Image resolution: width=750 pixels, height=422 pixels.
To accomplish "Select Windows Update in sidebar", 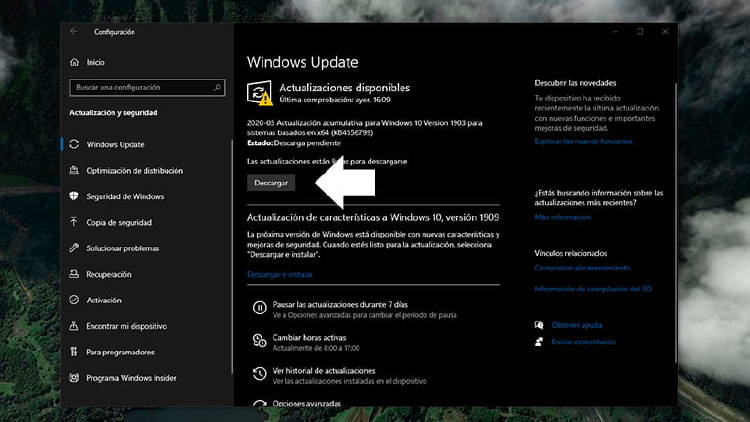I will [x=114, y=144].
